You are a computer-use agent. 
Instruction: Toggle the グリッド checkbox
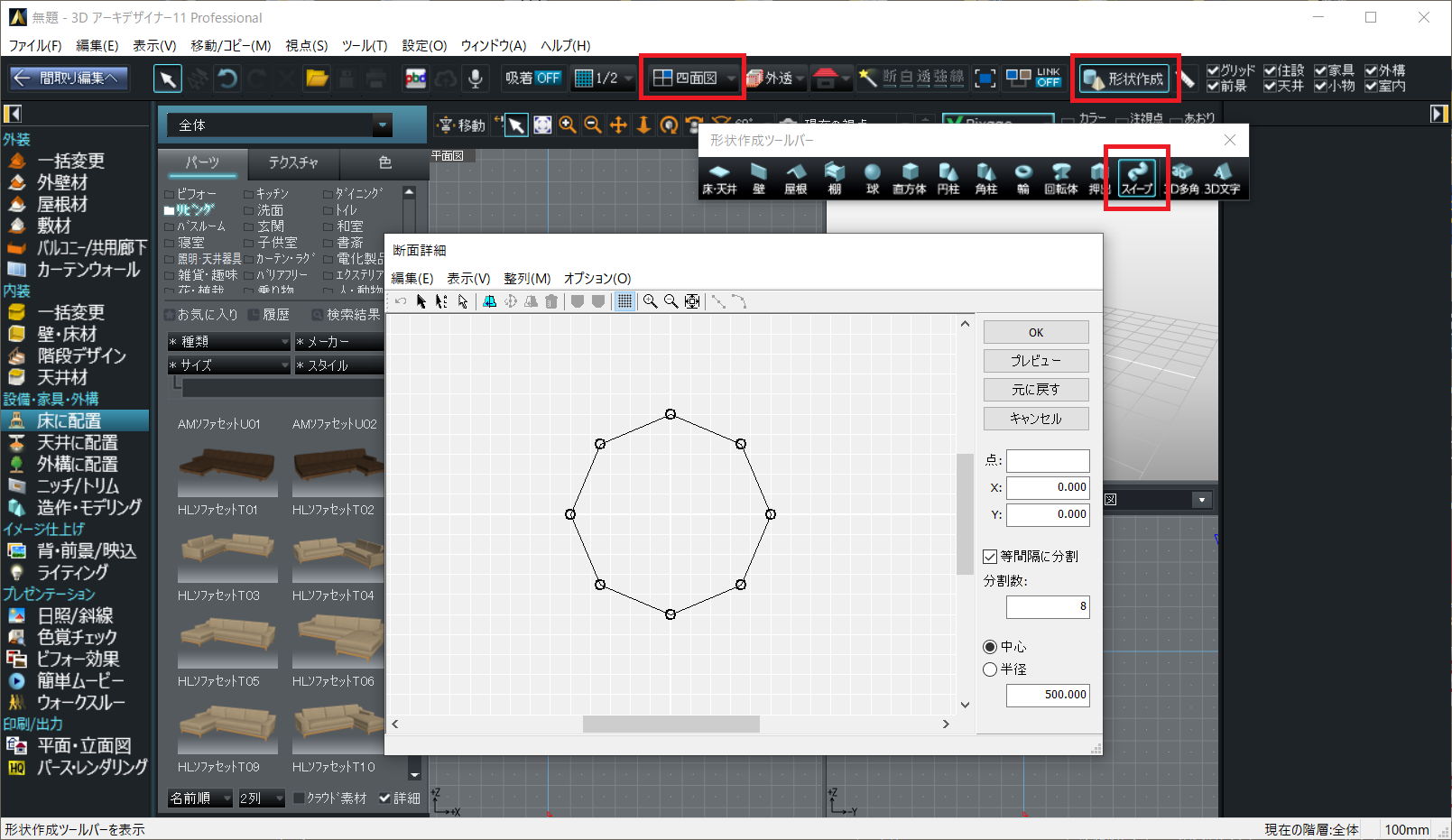[1213, 70]
